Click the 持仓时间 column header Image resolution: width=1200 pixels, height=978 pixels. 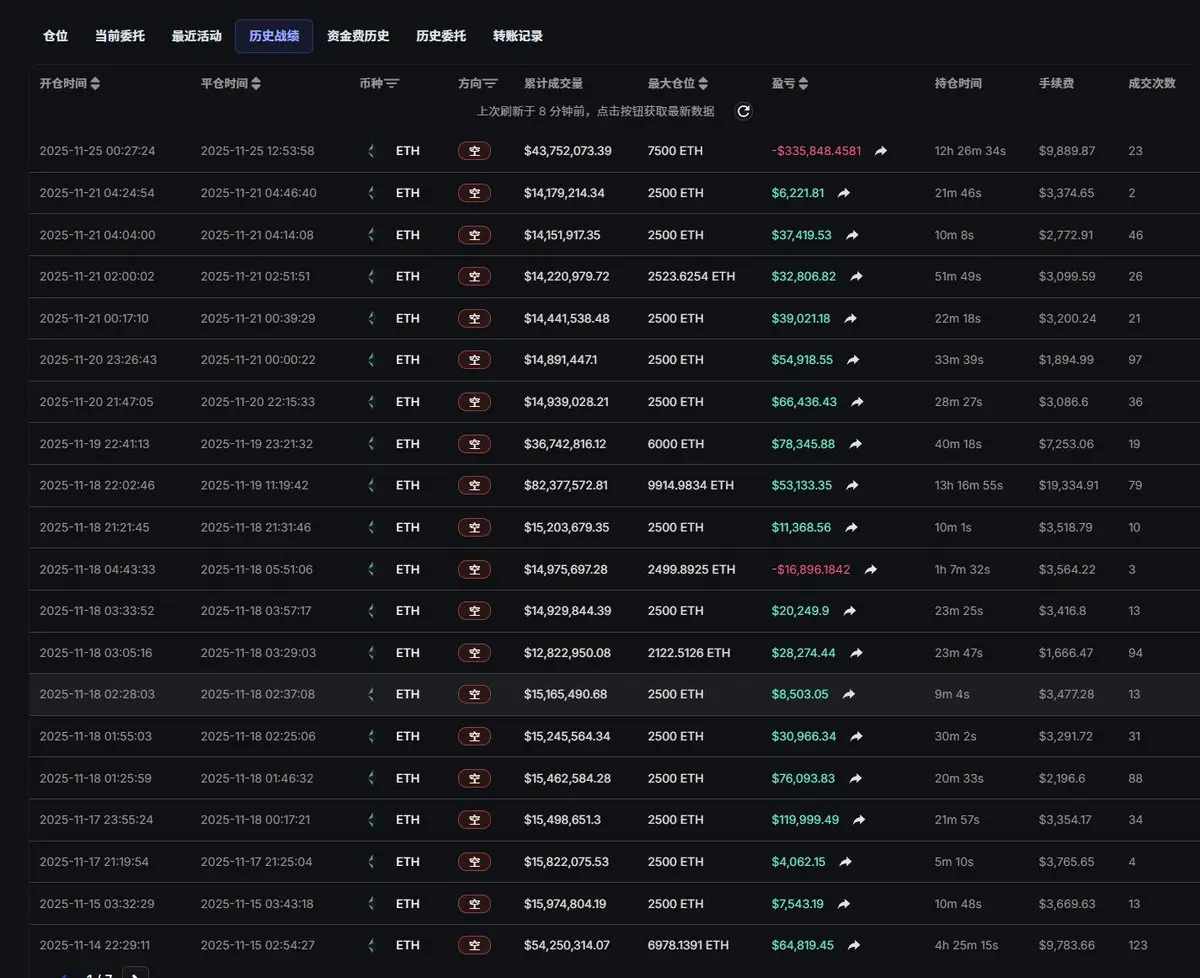click(958, 84)
